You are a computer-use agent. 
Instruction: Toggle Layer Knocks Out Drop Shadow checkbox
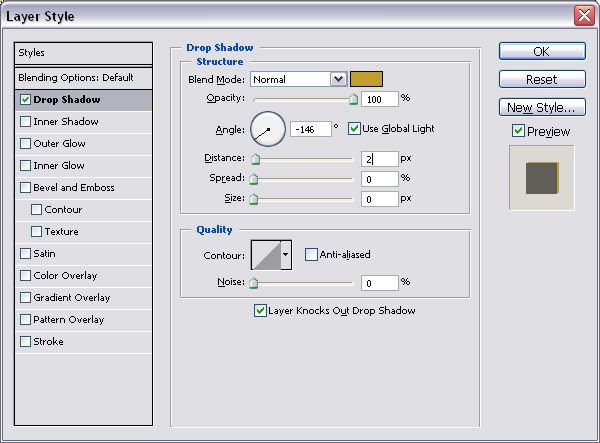coord(260,310)
